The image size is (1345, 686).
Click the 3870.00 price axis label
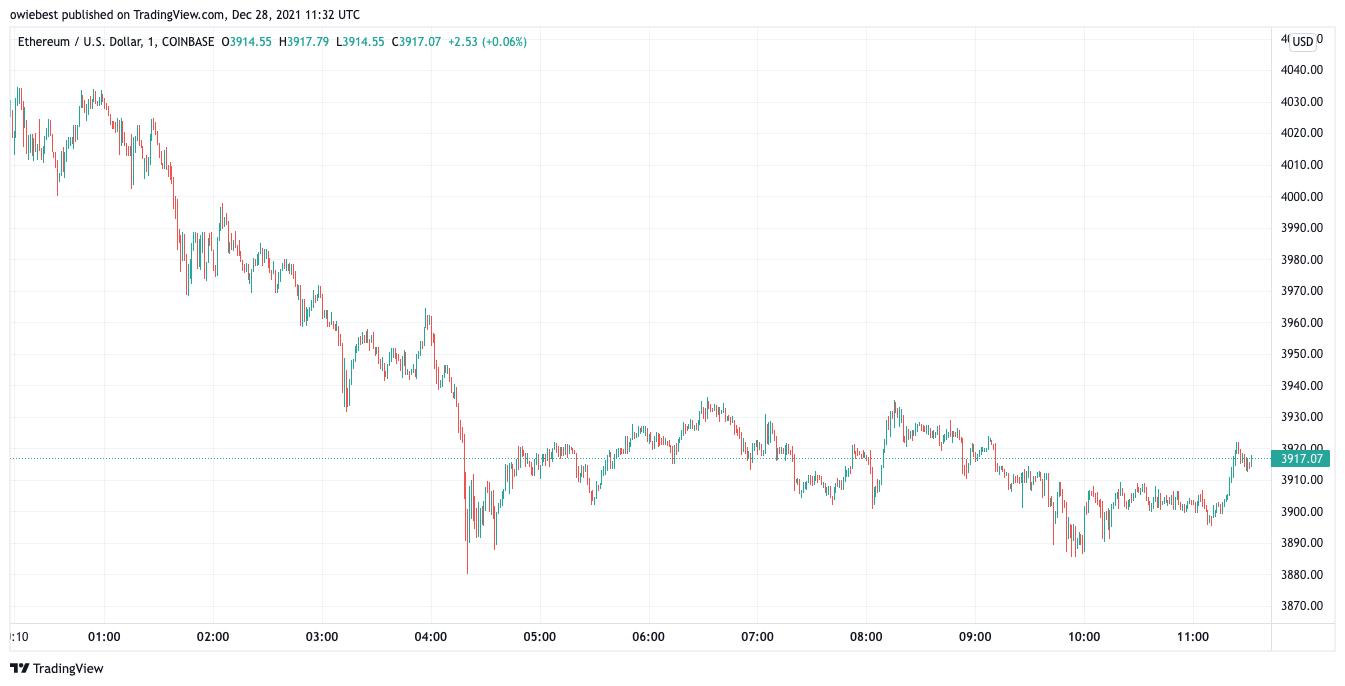(1302, 606)
